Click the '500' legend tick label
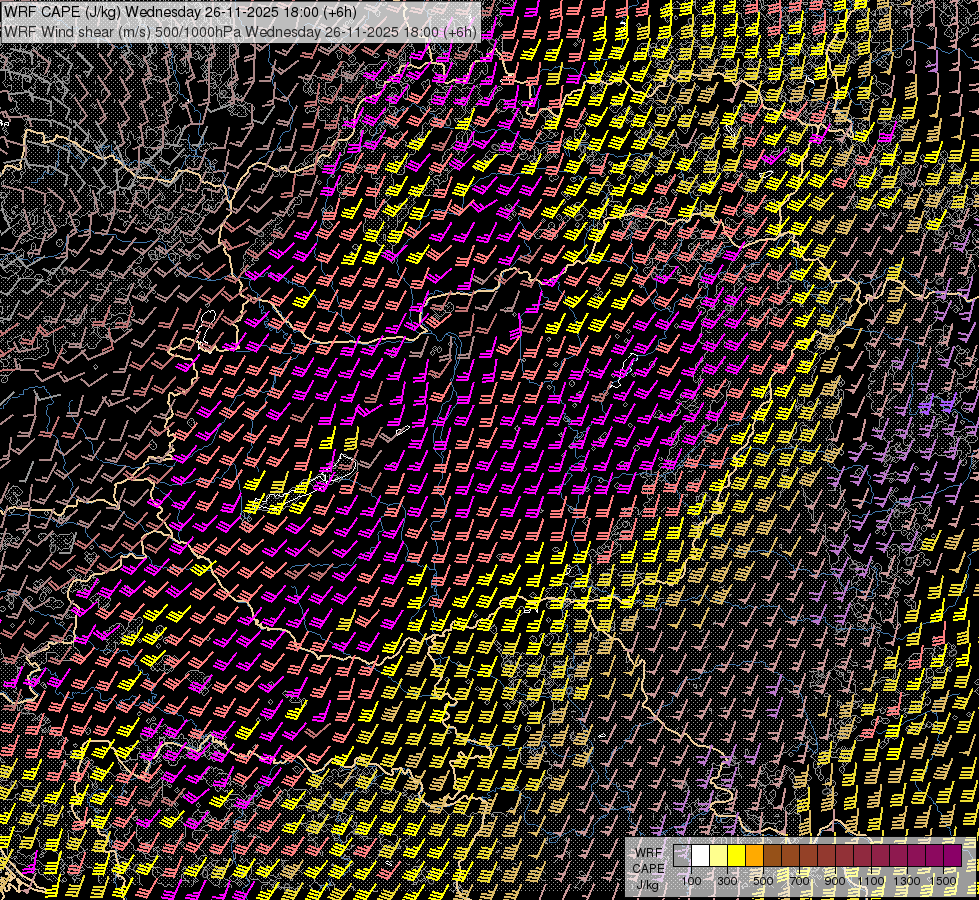This screenshot has height=900, width=979. 763,881
